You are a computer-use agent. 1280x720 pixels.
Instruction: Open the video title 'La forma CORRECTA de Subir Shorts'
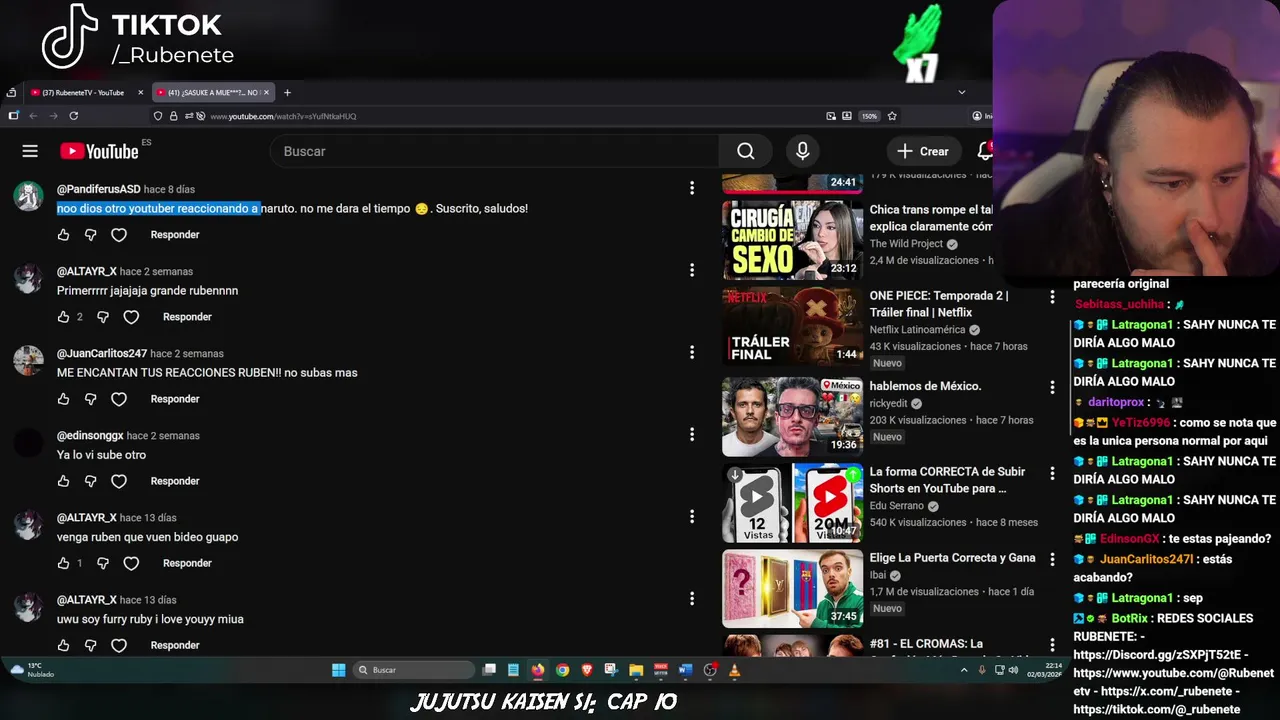click(x=947, y=480)
